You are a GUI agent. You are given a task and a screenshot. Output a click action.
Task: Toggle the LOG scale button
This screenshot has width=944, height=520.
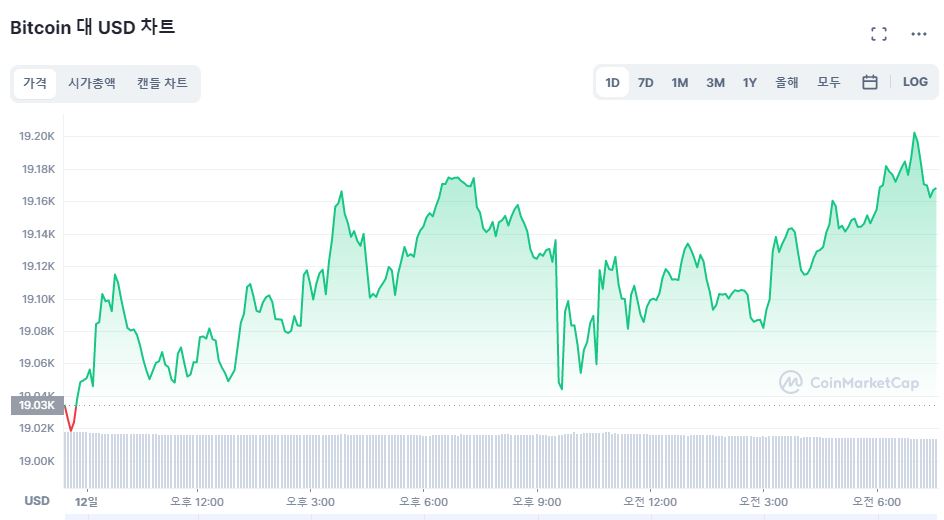(x=915, y=82)
